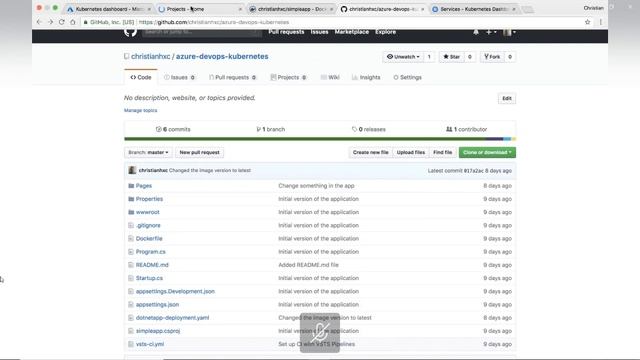Image resolution: width=640 pixels, height=360 pixels.
Task: Open appsettings.Development.json file
Action: tap(175, 291)
